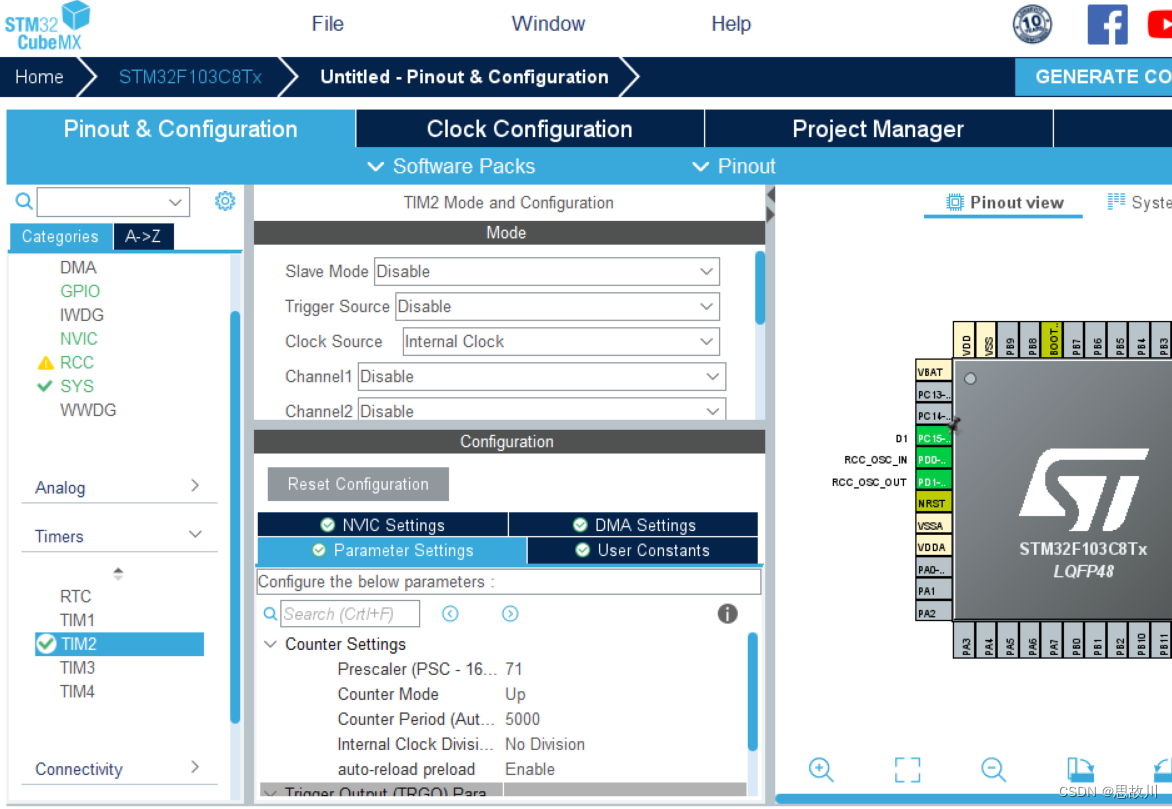Screen dimensions: 1172x809
Task: Open the File menu
Action: 327,24
